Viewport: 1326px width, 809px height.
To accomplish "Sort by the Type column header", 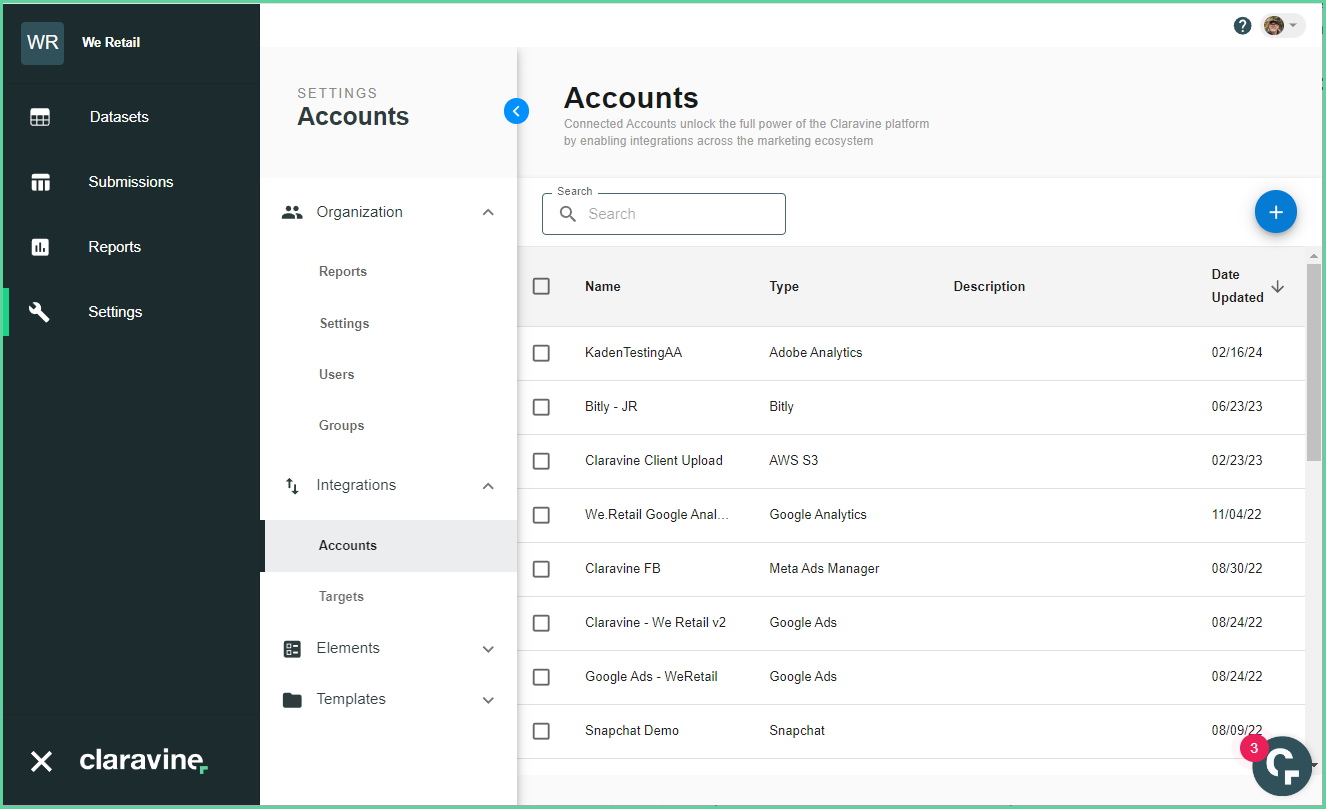I will pyautogui.click(x=784, y=287).
